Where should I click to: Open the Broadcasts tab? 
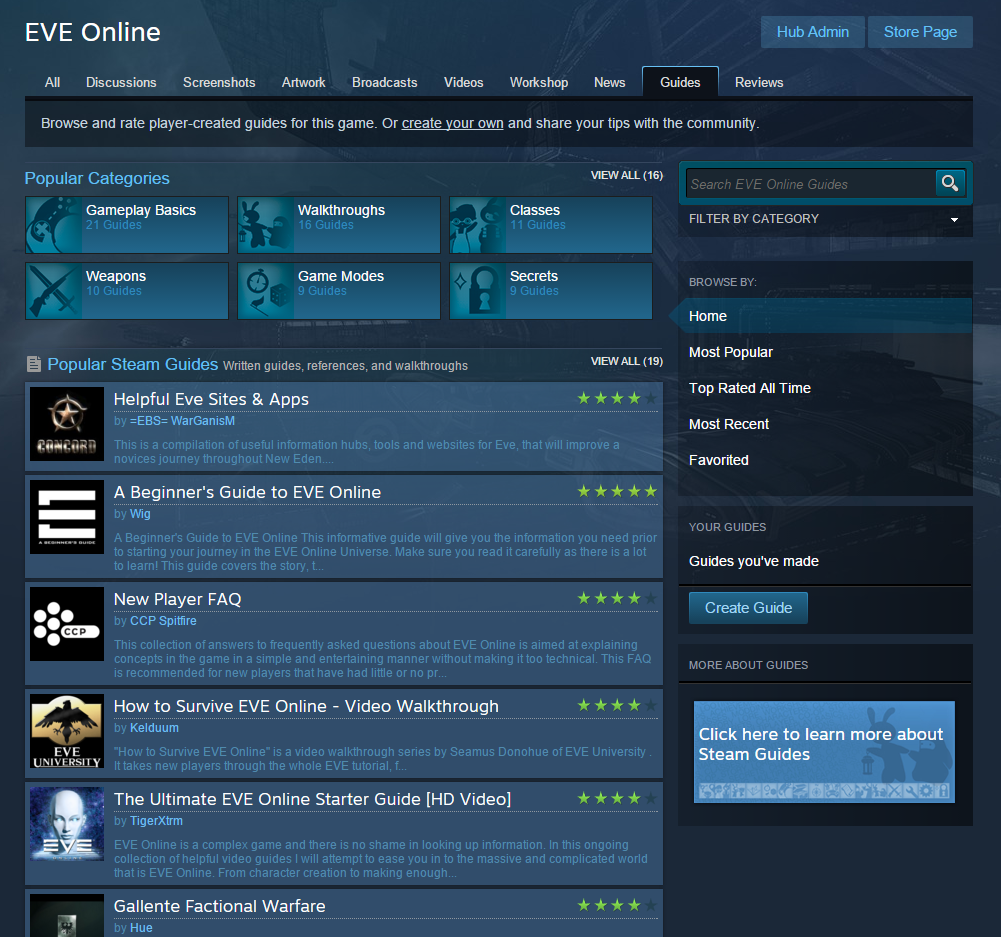(385, 82)
